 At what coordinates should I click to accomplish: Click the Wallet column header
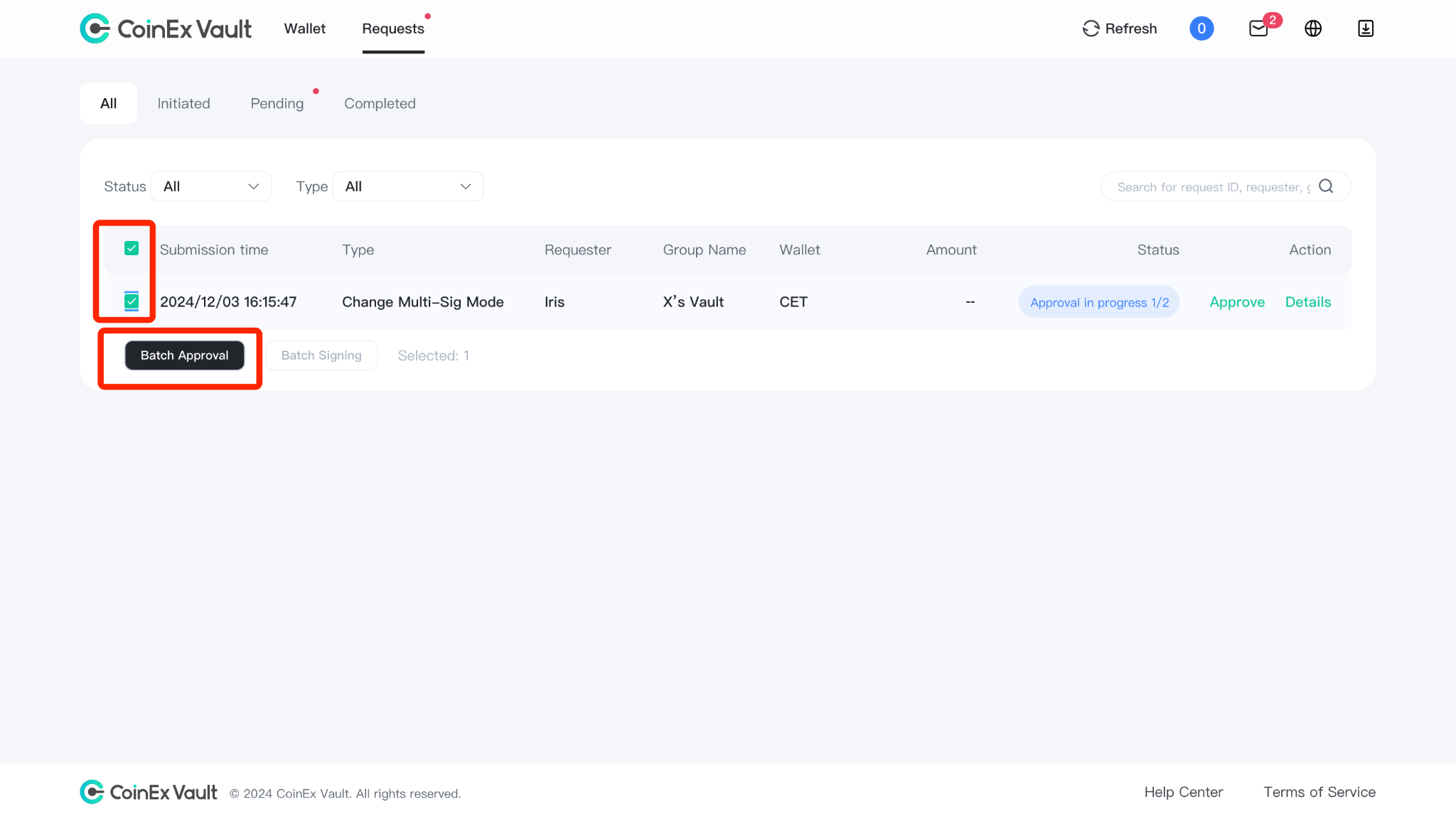click(800, 250)
